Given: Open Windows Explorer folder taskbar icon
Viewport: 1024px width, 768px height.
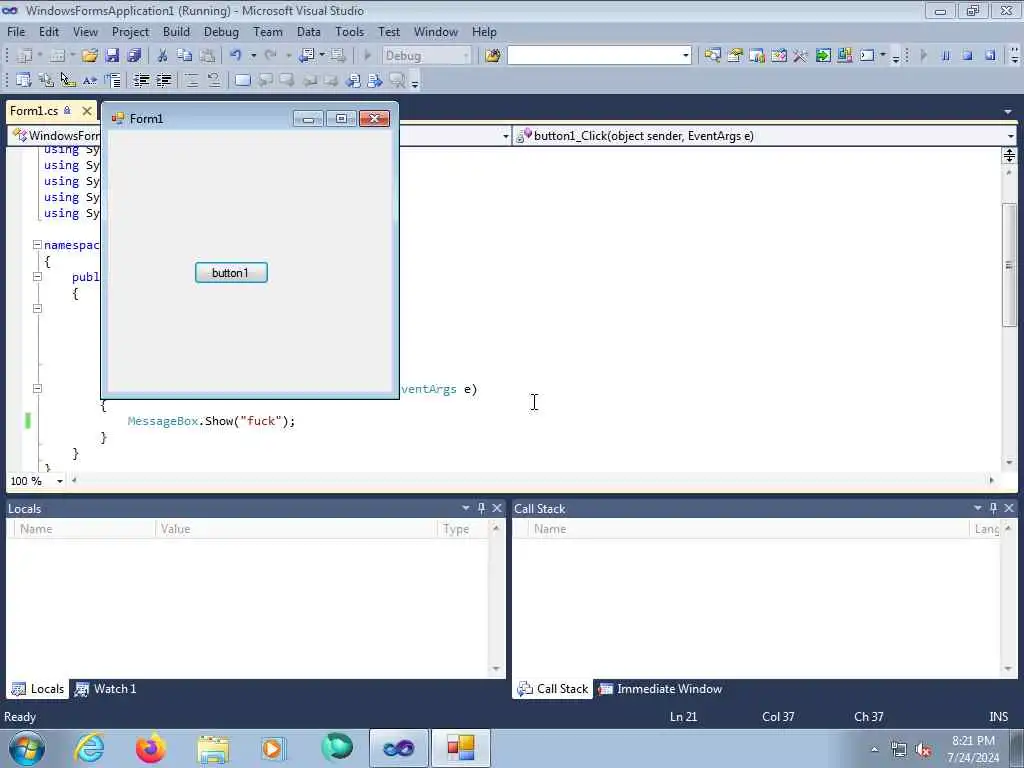Looking at the screenshot, I should click(213, 748).
